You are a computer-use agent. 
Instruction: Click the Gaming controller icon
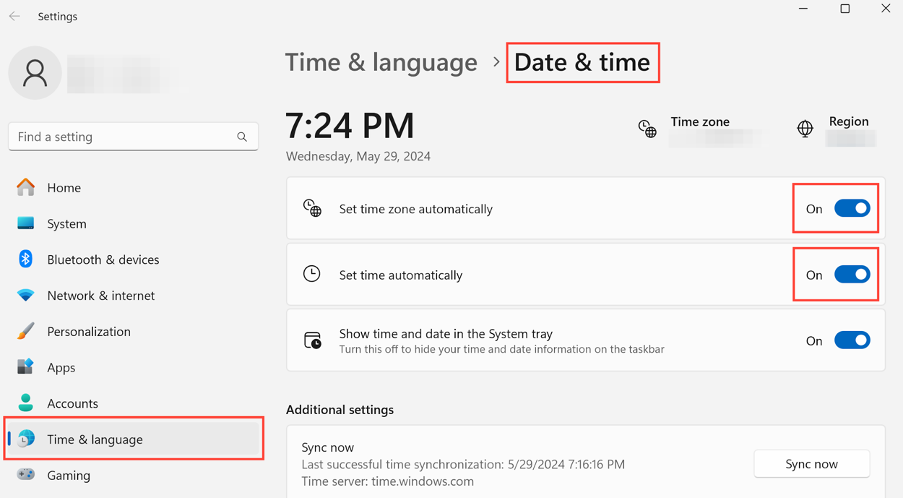click(x=25, y=474)
